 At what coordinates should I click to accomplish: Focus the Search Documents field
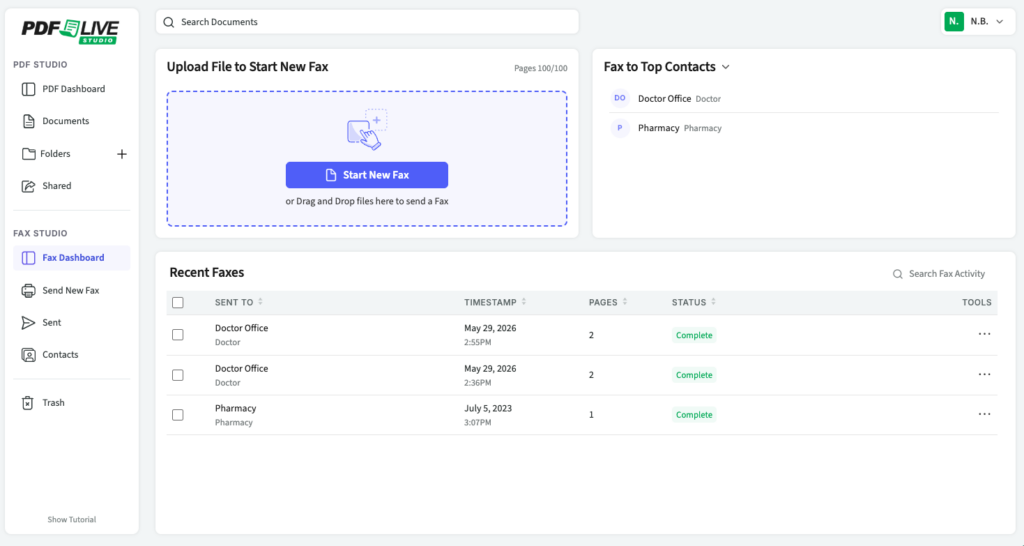(367, 22)
